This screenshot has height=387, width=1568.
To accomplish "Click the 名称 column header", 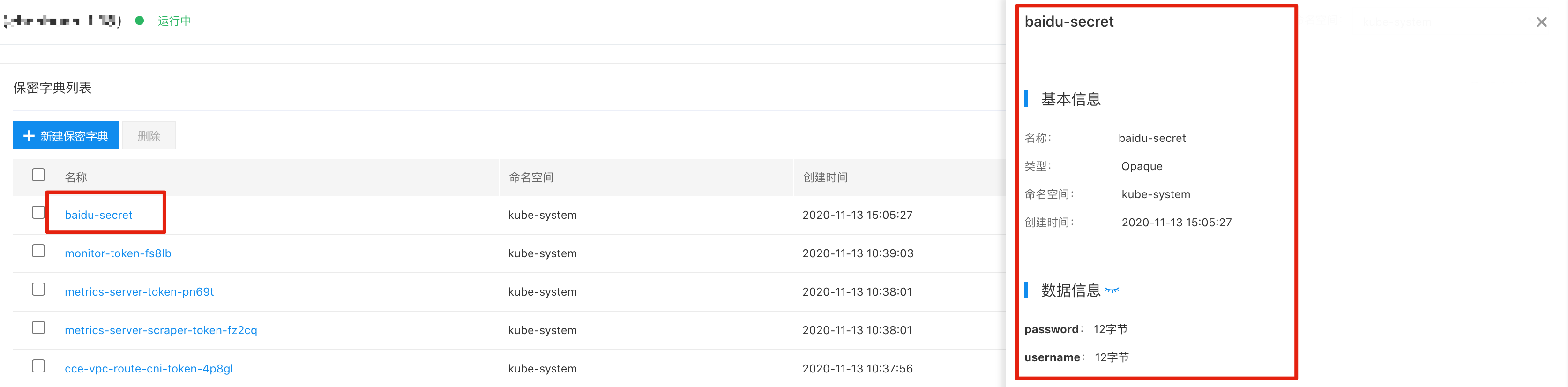I will (x=76, y=177).
